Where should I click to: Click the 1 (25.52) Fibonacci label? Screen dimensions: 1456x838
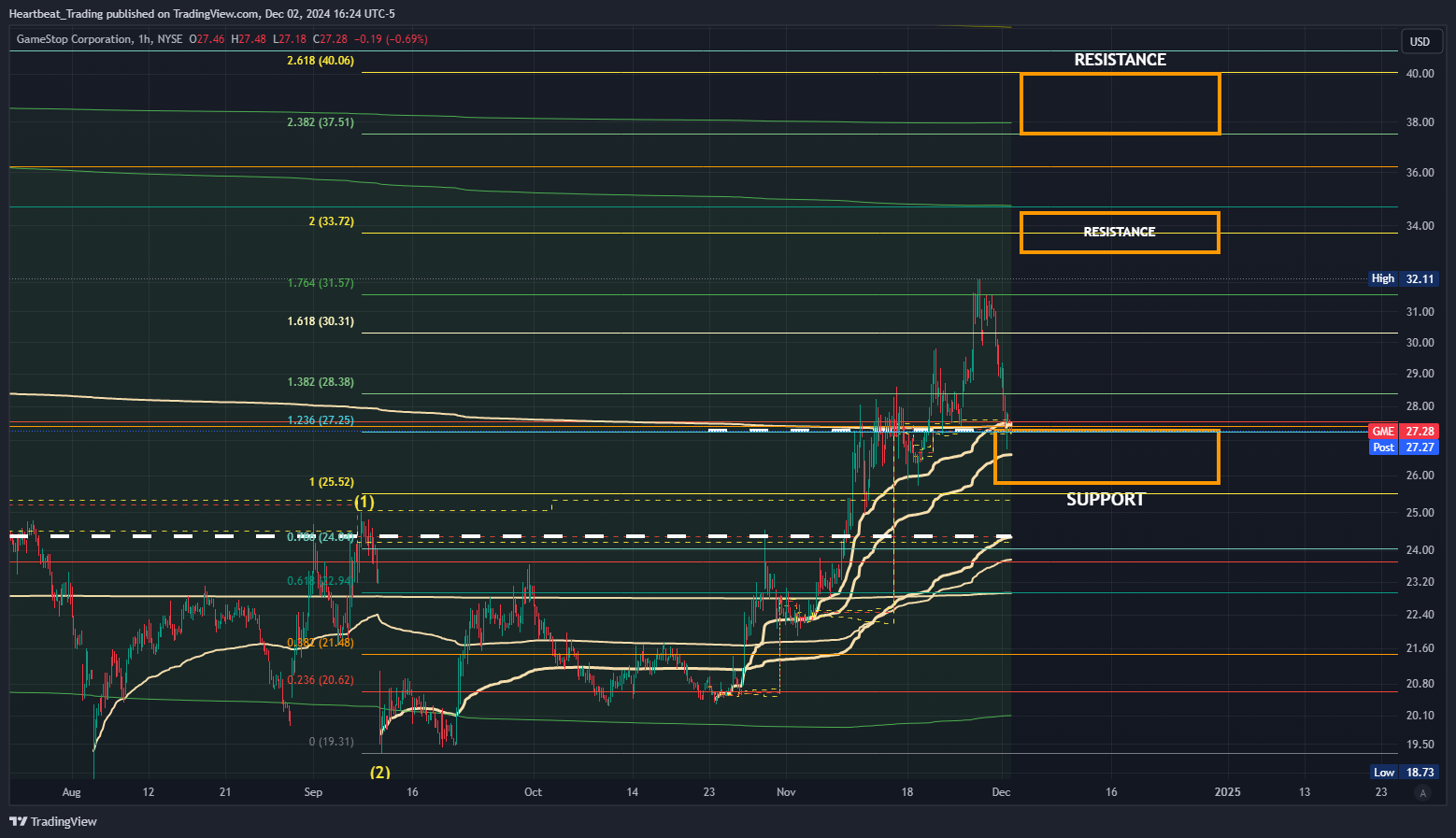click(x=331, y=482)
